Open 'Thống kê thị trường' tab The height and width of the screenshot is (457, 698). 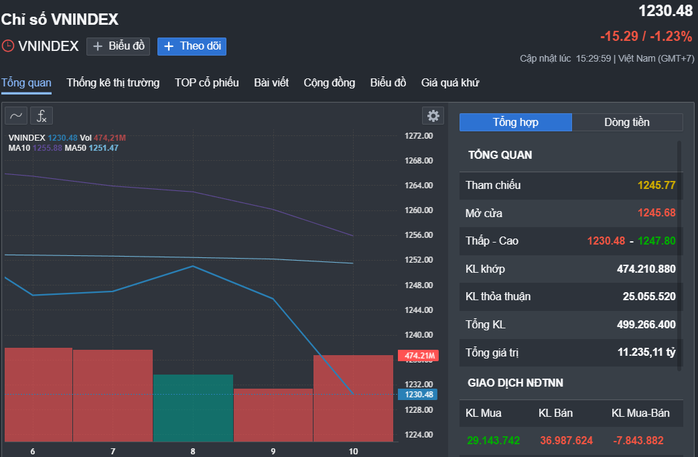(113, 83)
